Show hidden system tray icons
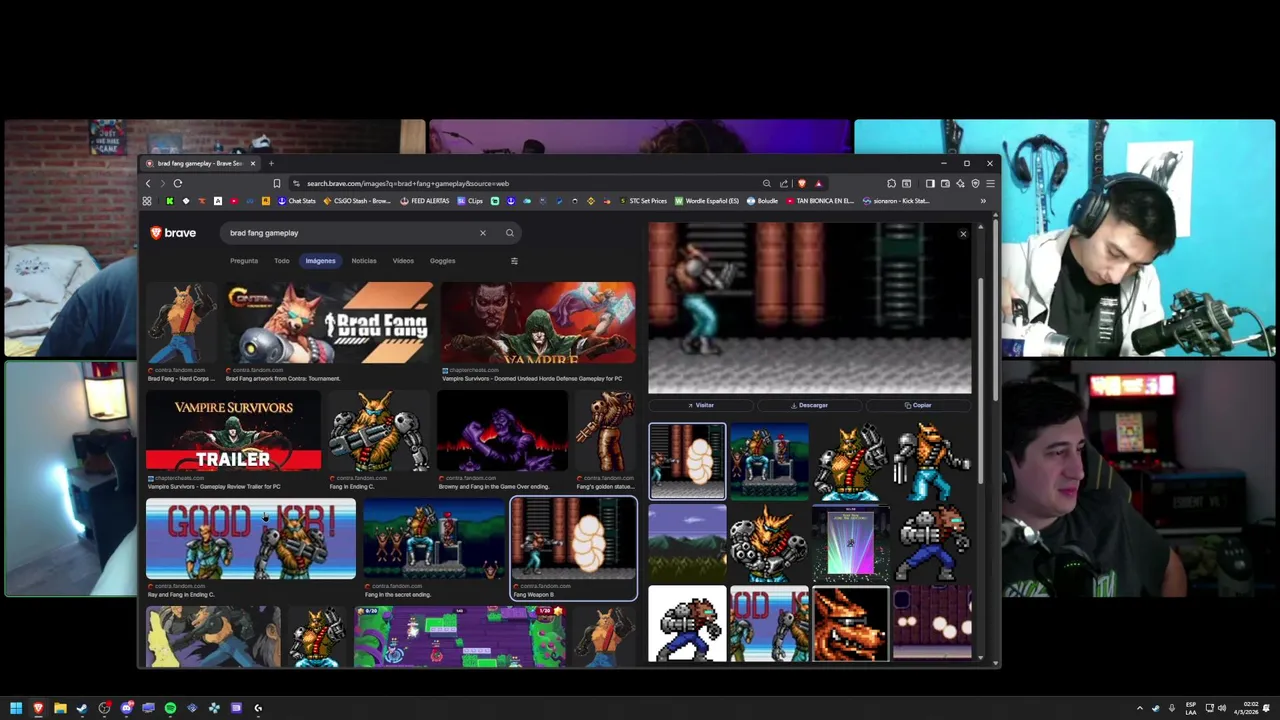 tap(1139, 708)
